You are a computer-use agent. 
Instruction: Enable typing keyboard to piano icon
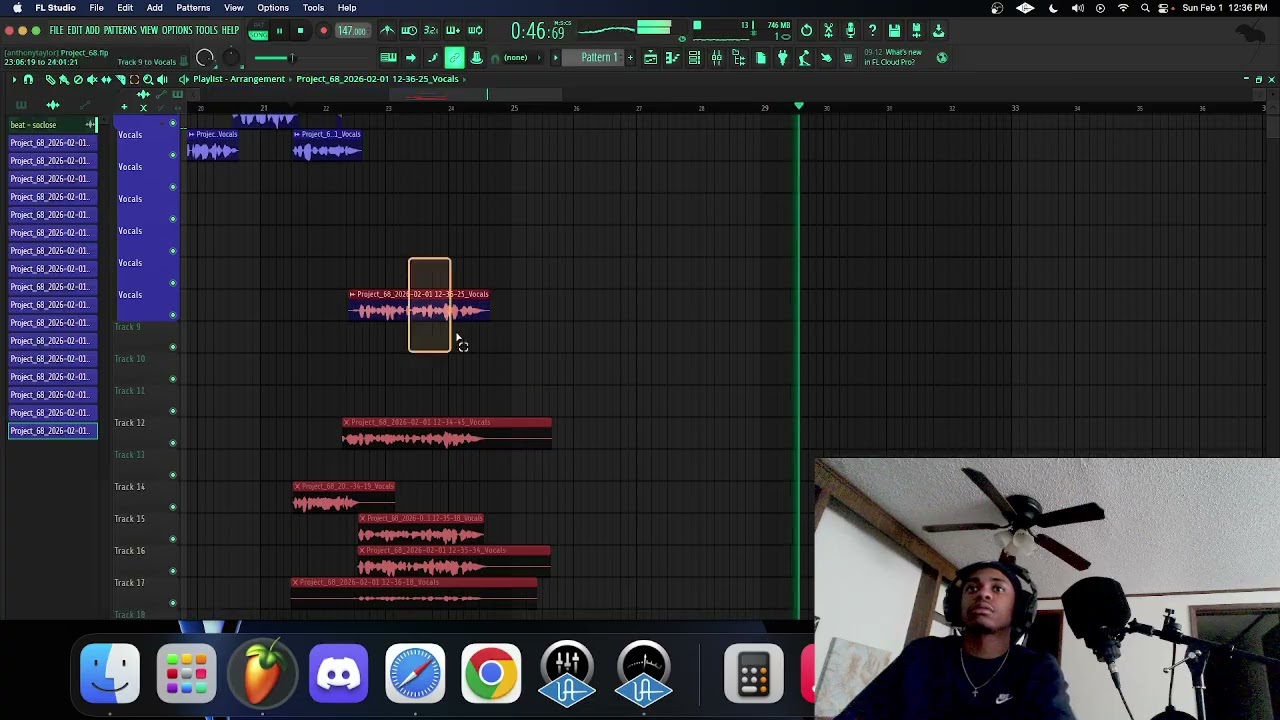(x=389, y=58)
